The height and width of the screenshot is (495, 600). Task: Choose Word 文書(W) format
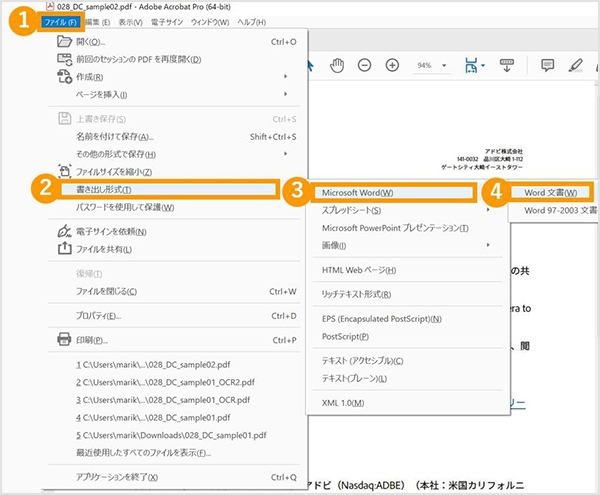(x=551, y=192)
